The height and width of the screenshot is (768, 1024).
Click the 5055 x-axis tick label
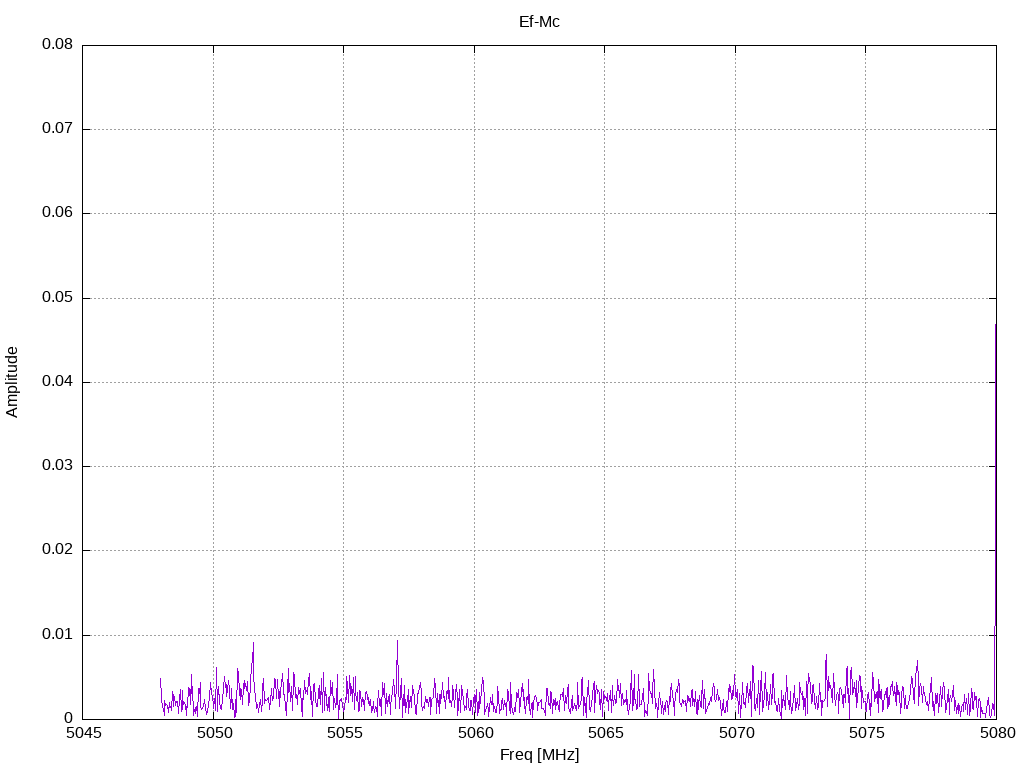(x=344, y=735)
